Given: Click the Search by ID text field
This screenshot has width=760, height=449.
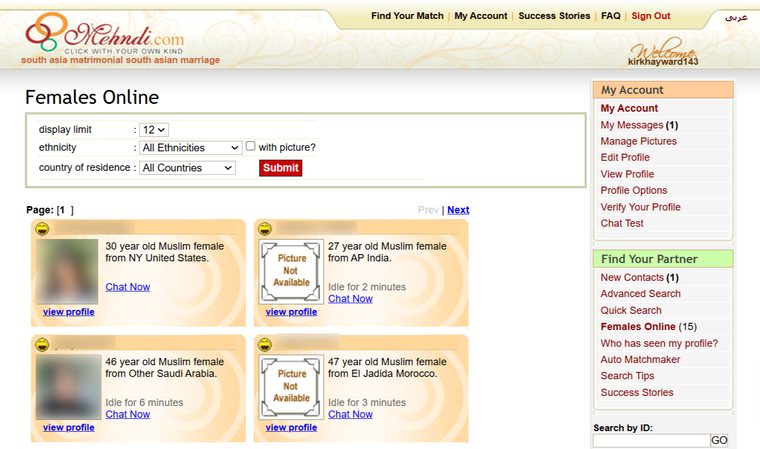Looking at the screenshot, I should pyautogui.click(x=651, y=440).
